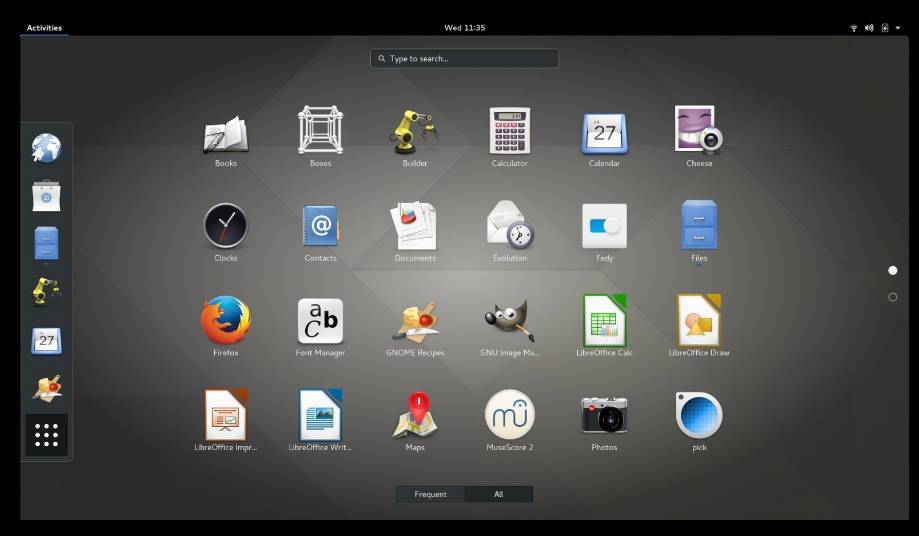Open Software store from the dash
919x536 pixels.
pos(46,196)
